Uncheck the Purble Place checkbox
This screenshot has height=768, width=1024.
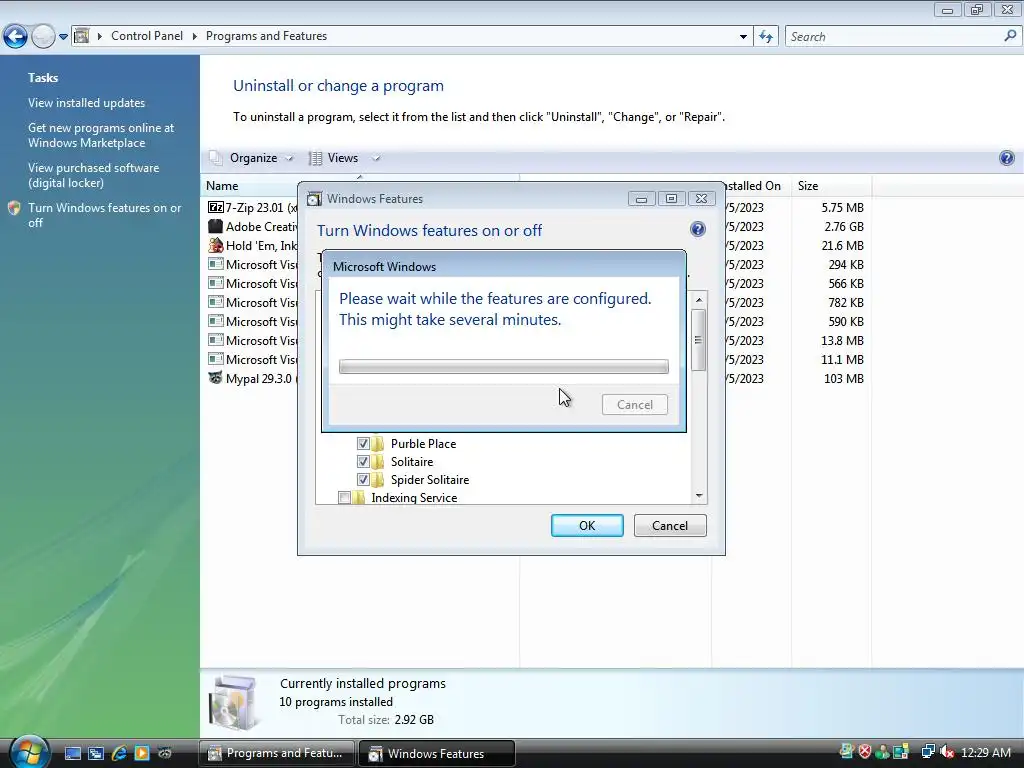click(x=363, y=443)
